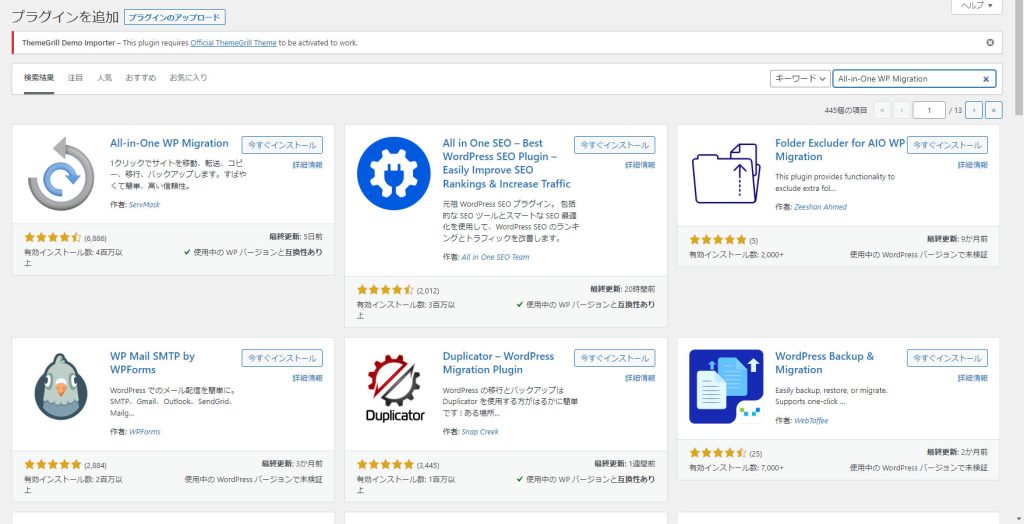Image resolution: width=1024 pixels, height=524 pixels.
Task: Open the WP Mail SMTP by WPForms title
Action: [152, 363]
